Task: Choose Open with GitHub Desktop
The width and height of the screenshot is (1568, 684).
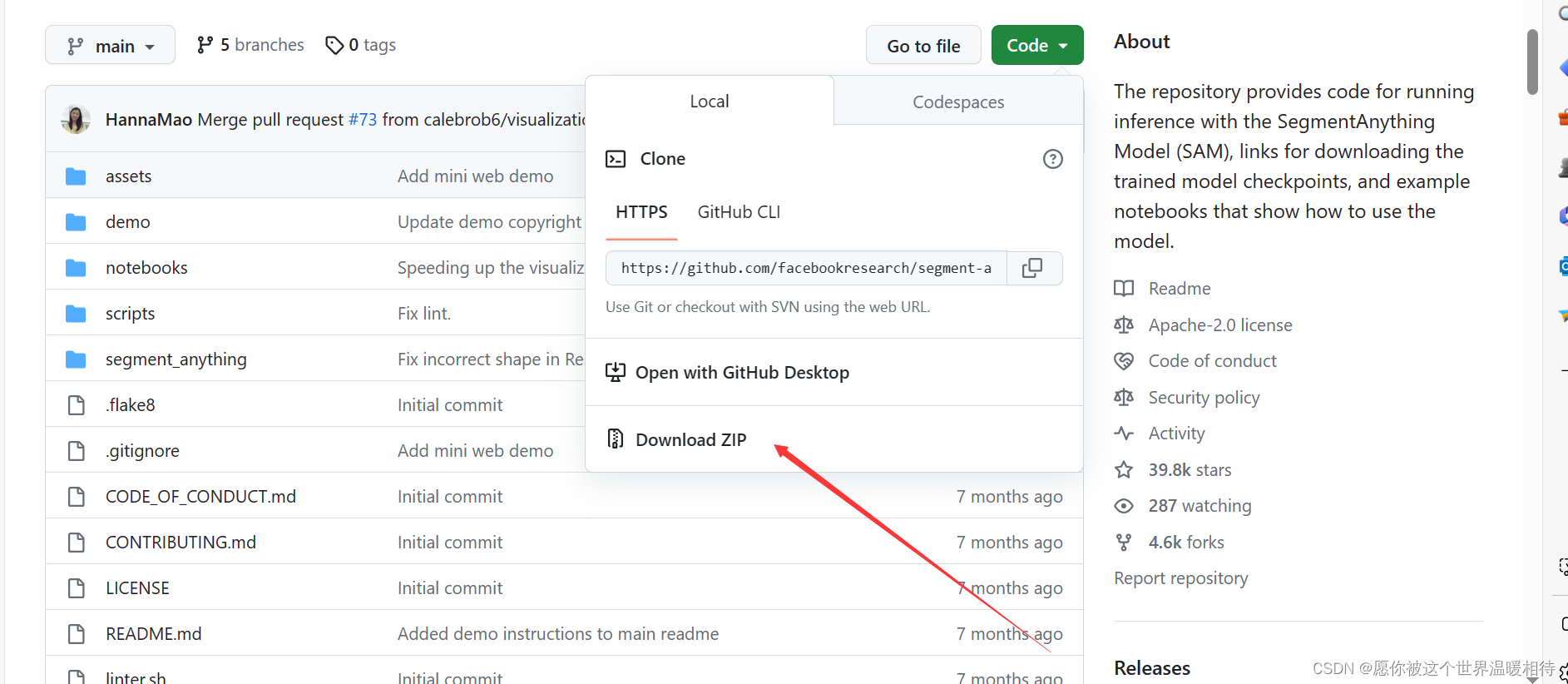Action: click(x=742, y=372)
